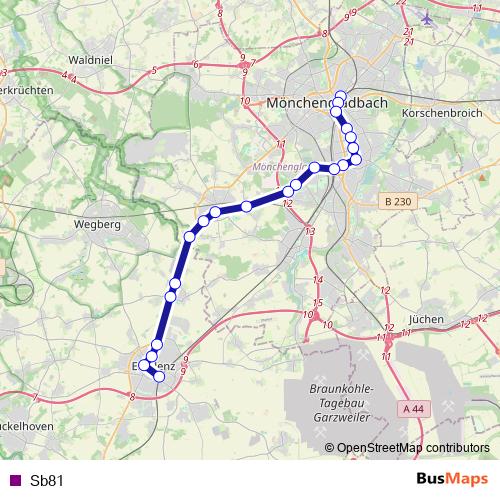500x500 pixels.
Task: Click the B 230 road shield
Action: point(398,201)
